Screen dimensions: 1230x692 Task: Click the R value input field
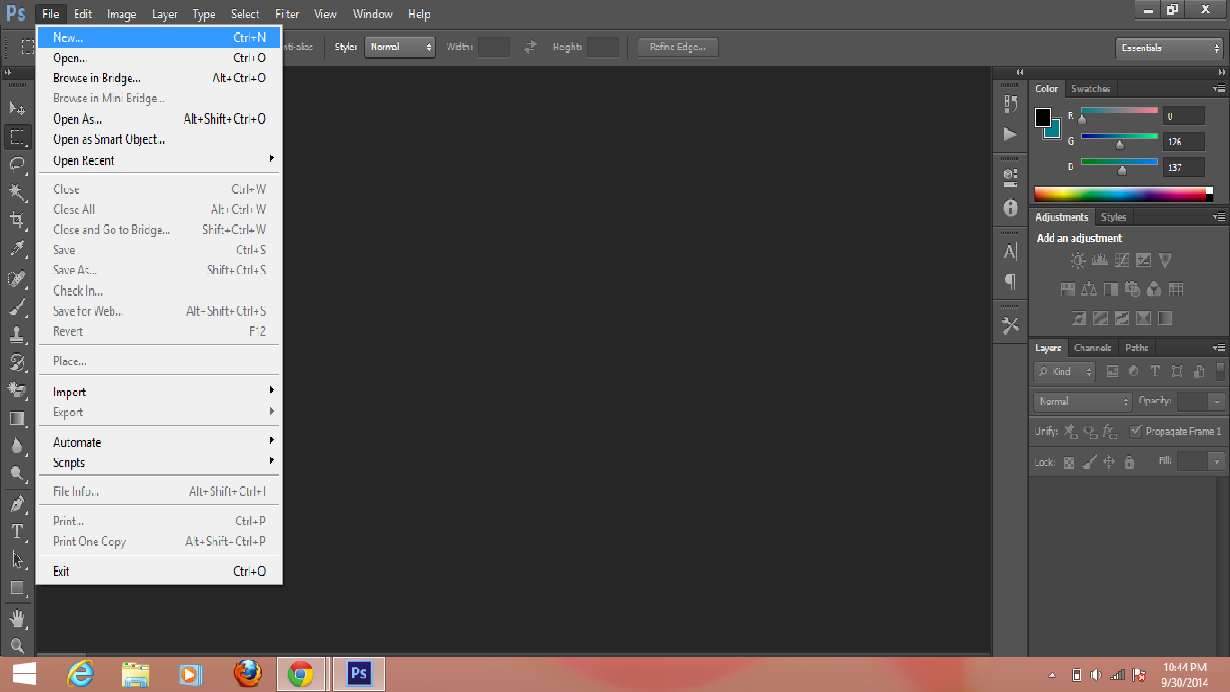coord(1183,116)
